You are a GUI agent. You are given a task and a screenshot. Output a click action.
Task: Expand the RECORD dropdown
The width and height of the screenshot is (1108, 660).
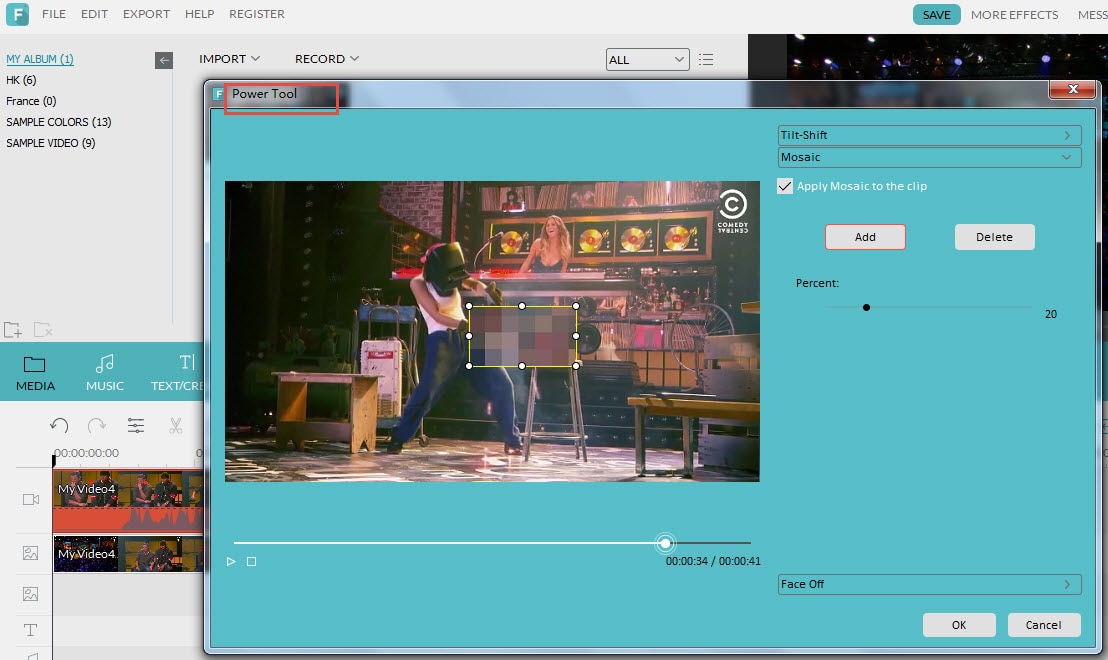point(326,59)
